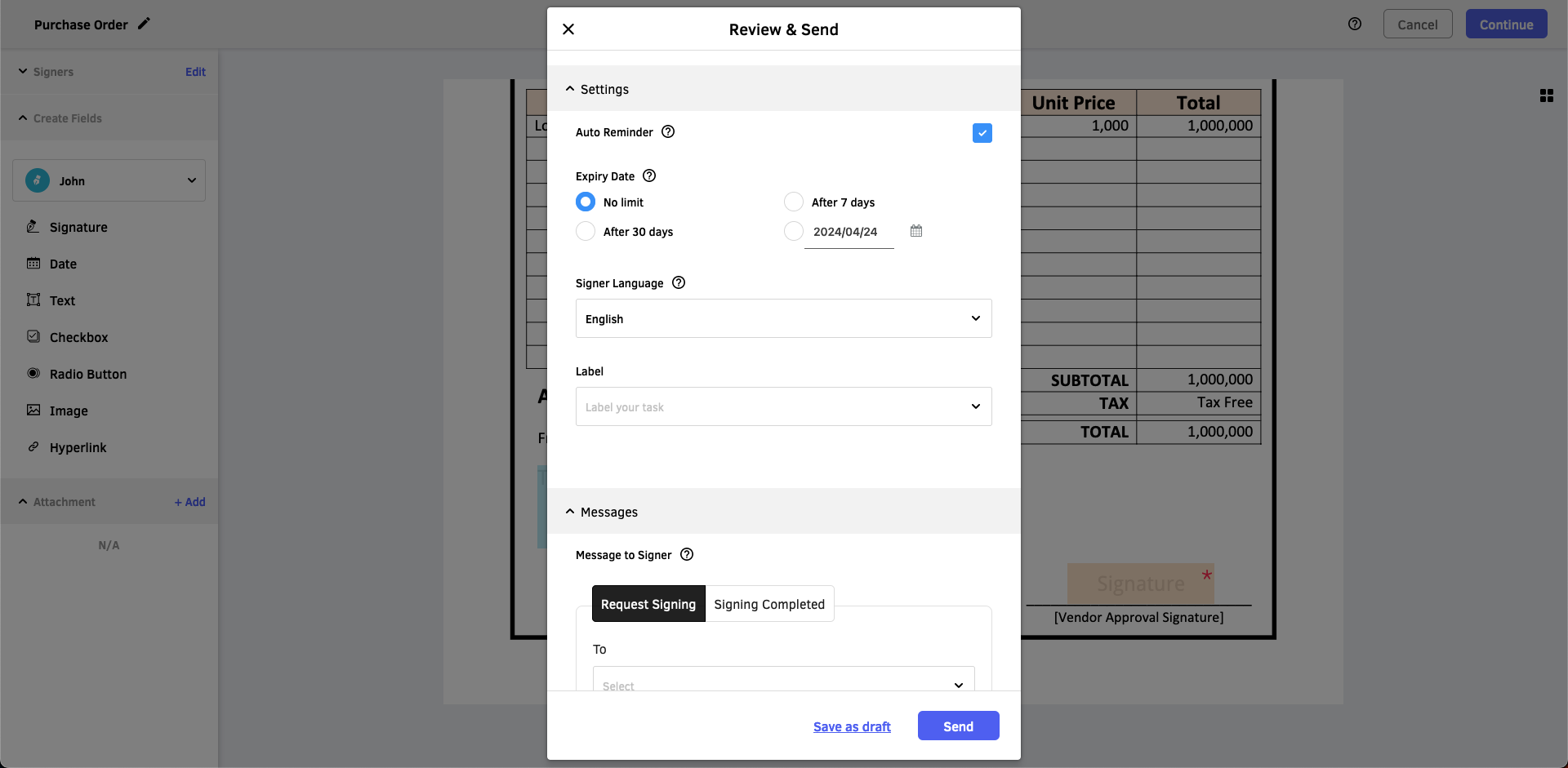
Task: Open the calendar picker for expiry date
Action: point(915,231)
